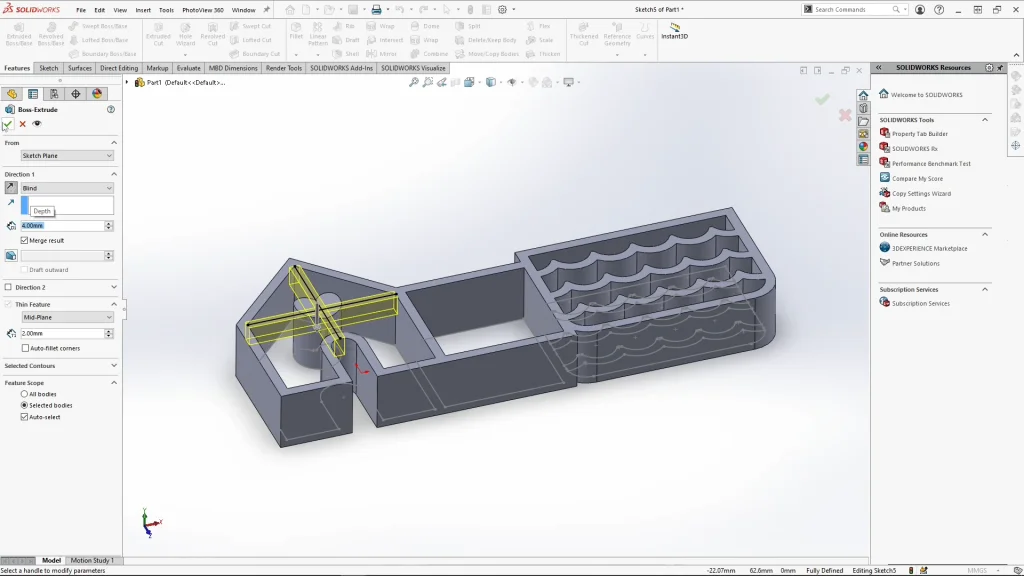The height and width of the screenshot is (576, 1024).
Task: Open the SOLIDWORKS Resources settings gear
Action: [989, 68]
